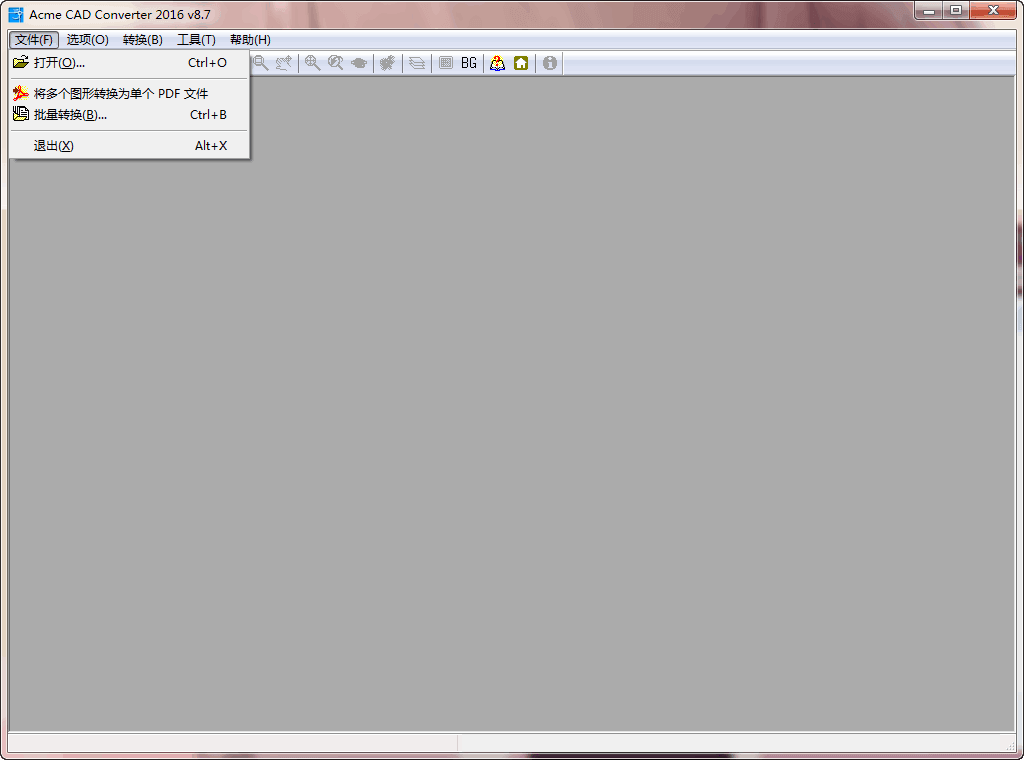Open the layers stack icon

[x=417, y=63]
